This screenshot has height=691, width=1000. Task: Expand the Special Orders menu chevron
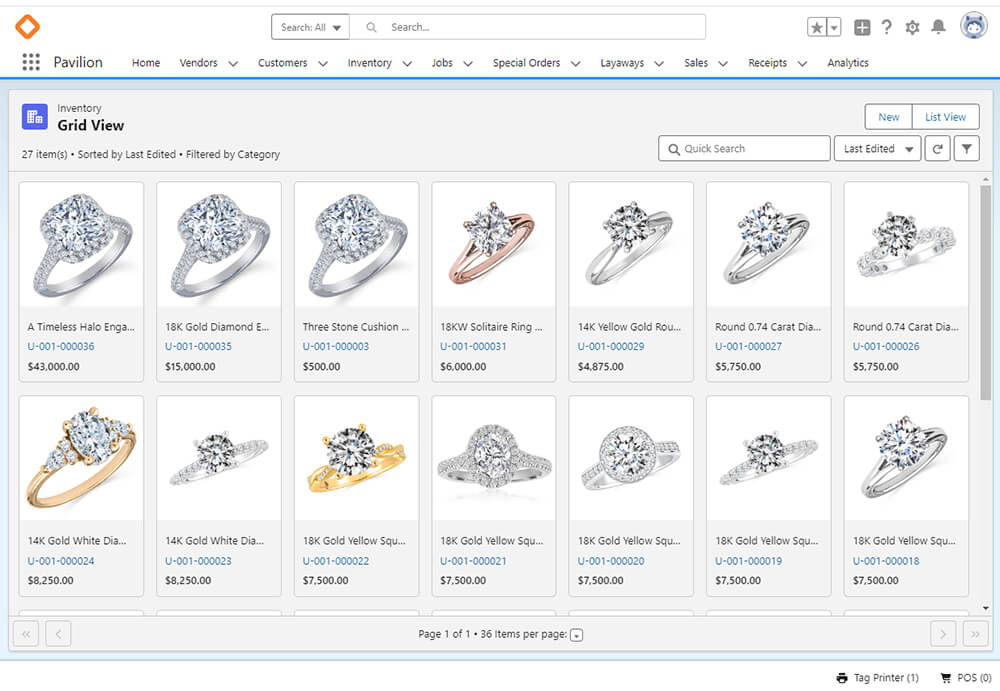tap(575, 63)
